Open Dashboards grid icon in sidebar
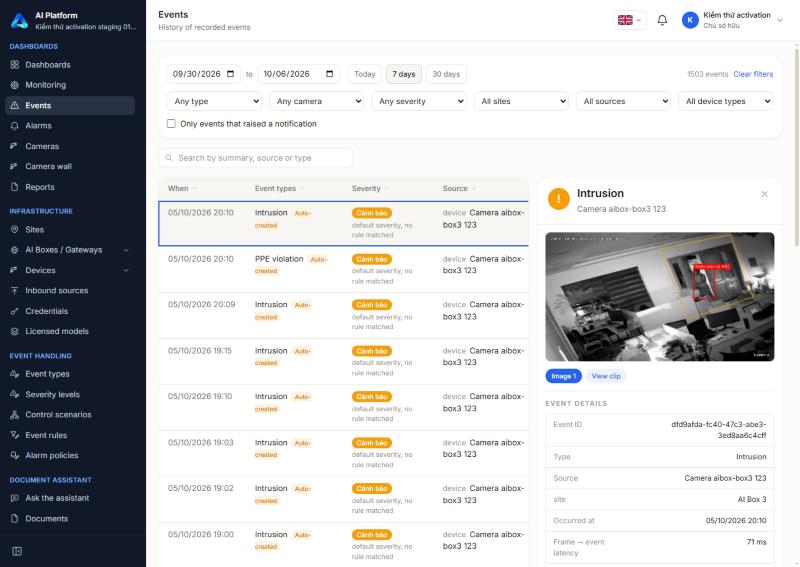 point(15,65)
